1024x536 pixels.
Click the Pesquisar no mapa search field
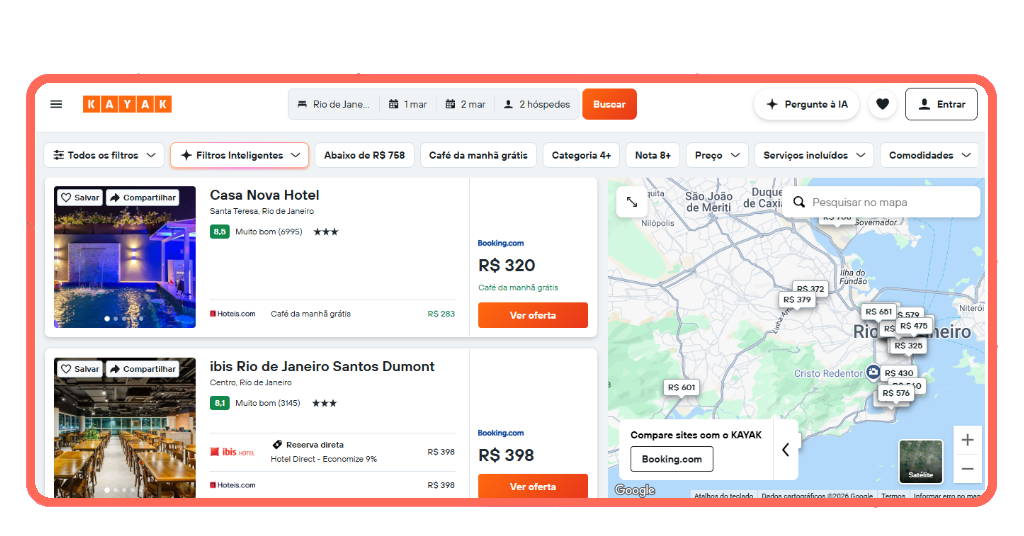[x=882, y=202]
